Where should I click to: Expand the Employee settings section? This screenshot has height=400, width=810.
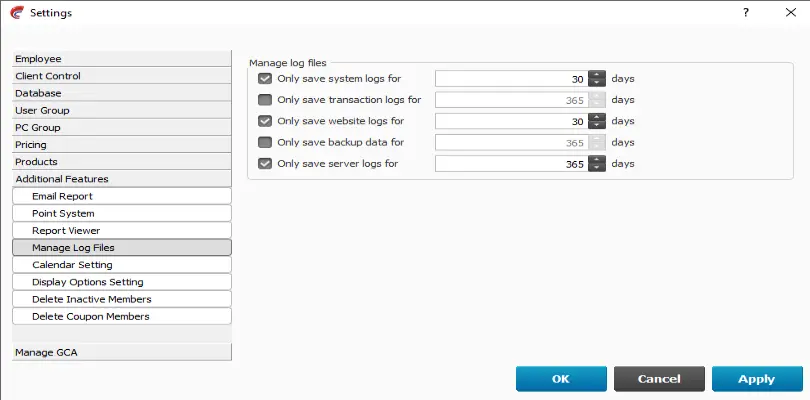(122, 59)
